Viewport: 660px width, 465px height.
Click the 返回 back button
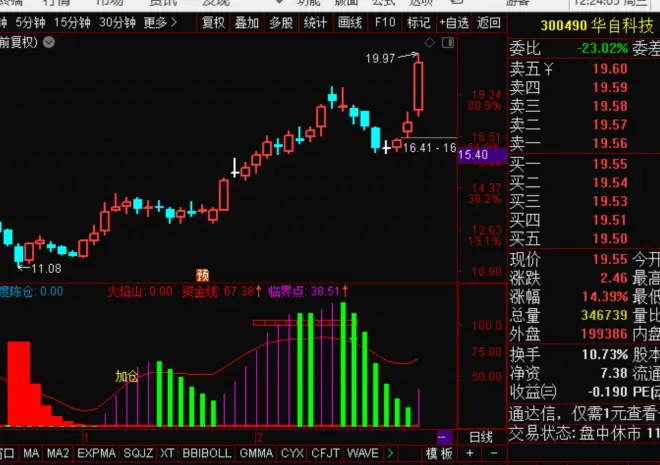[489, 22]
